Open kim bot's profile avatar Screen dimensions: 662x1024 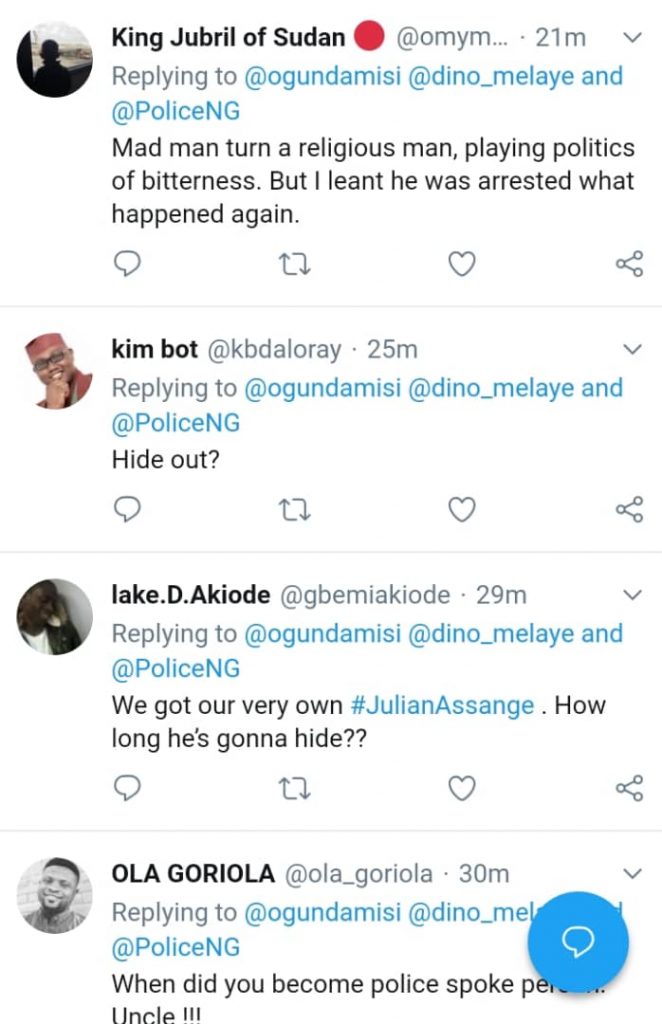55,370
